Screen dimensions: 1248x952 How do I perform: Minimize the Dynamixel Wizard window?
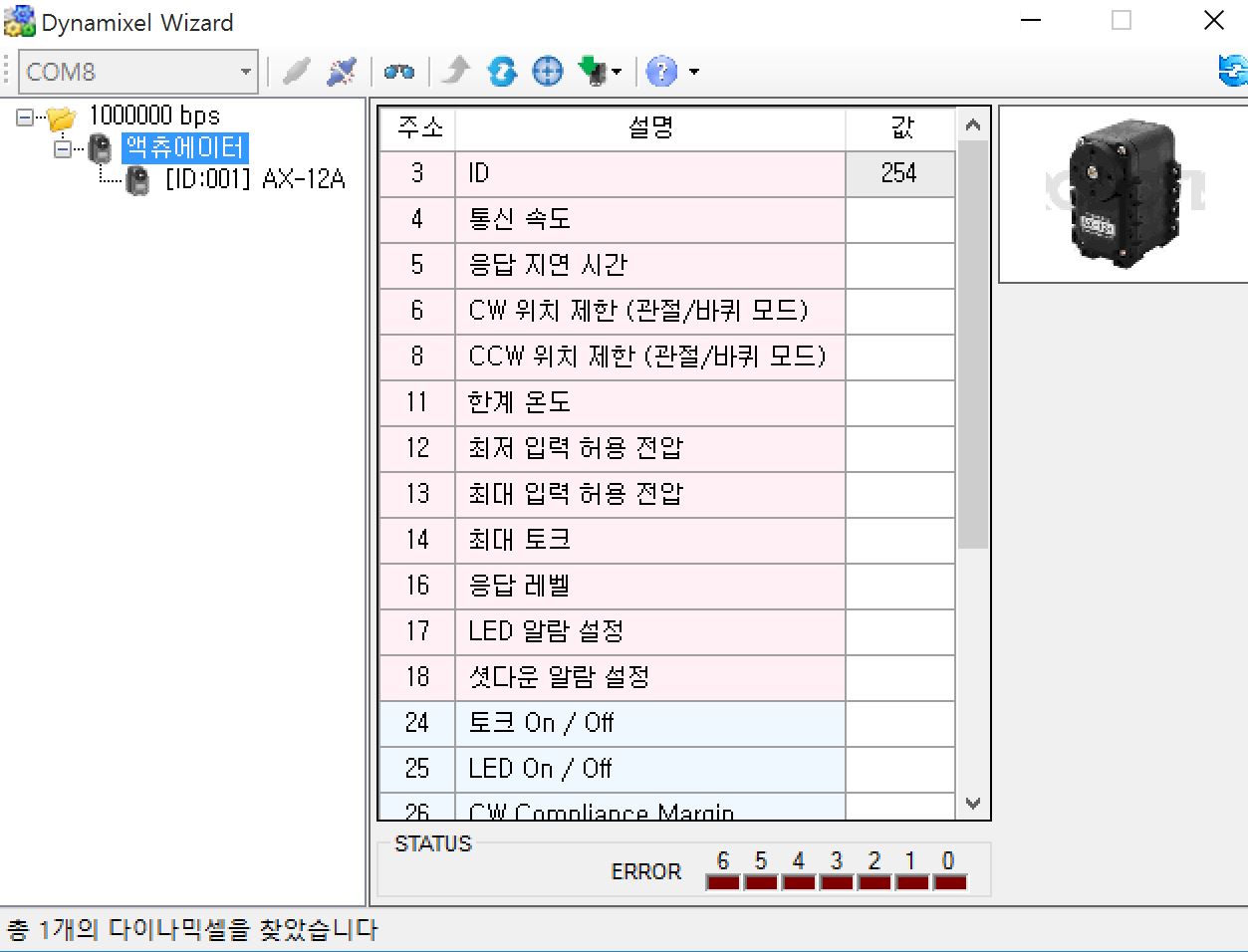pyautogui.click(x=1031, y=21)
